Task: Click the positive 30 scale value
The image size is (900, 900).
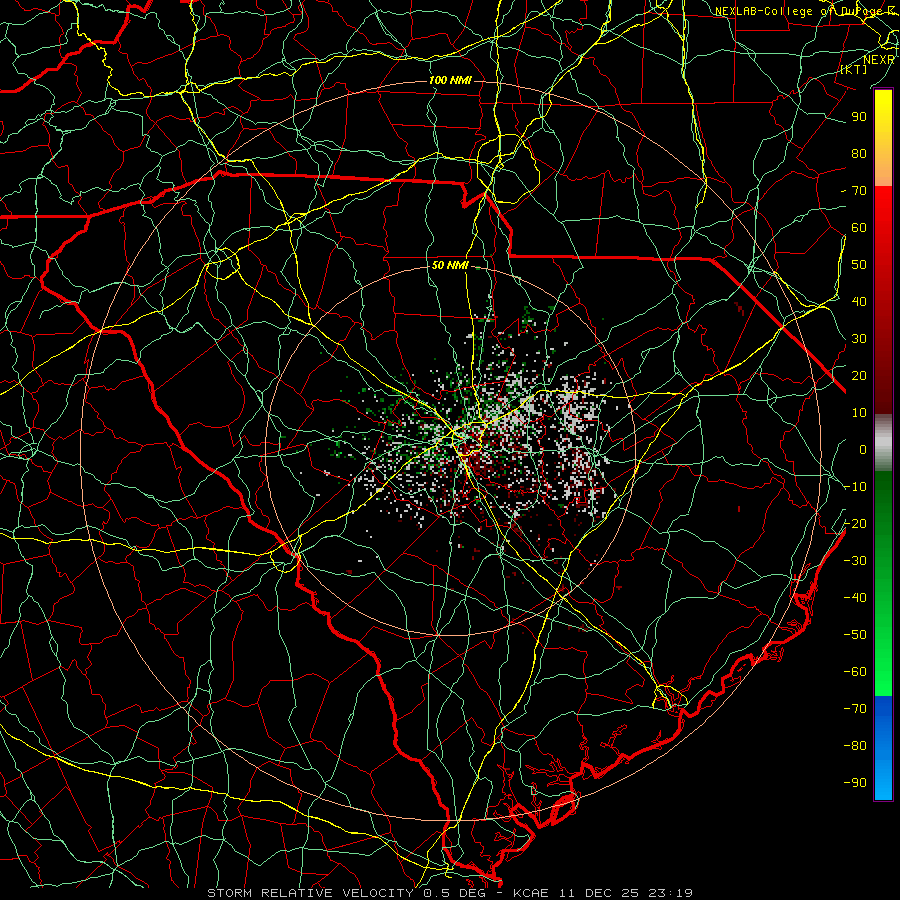Action: click(859, 339)
